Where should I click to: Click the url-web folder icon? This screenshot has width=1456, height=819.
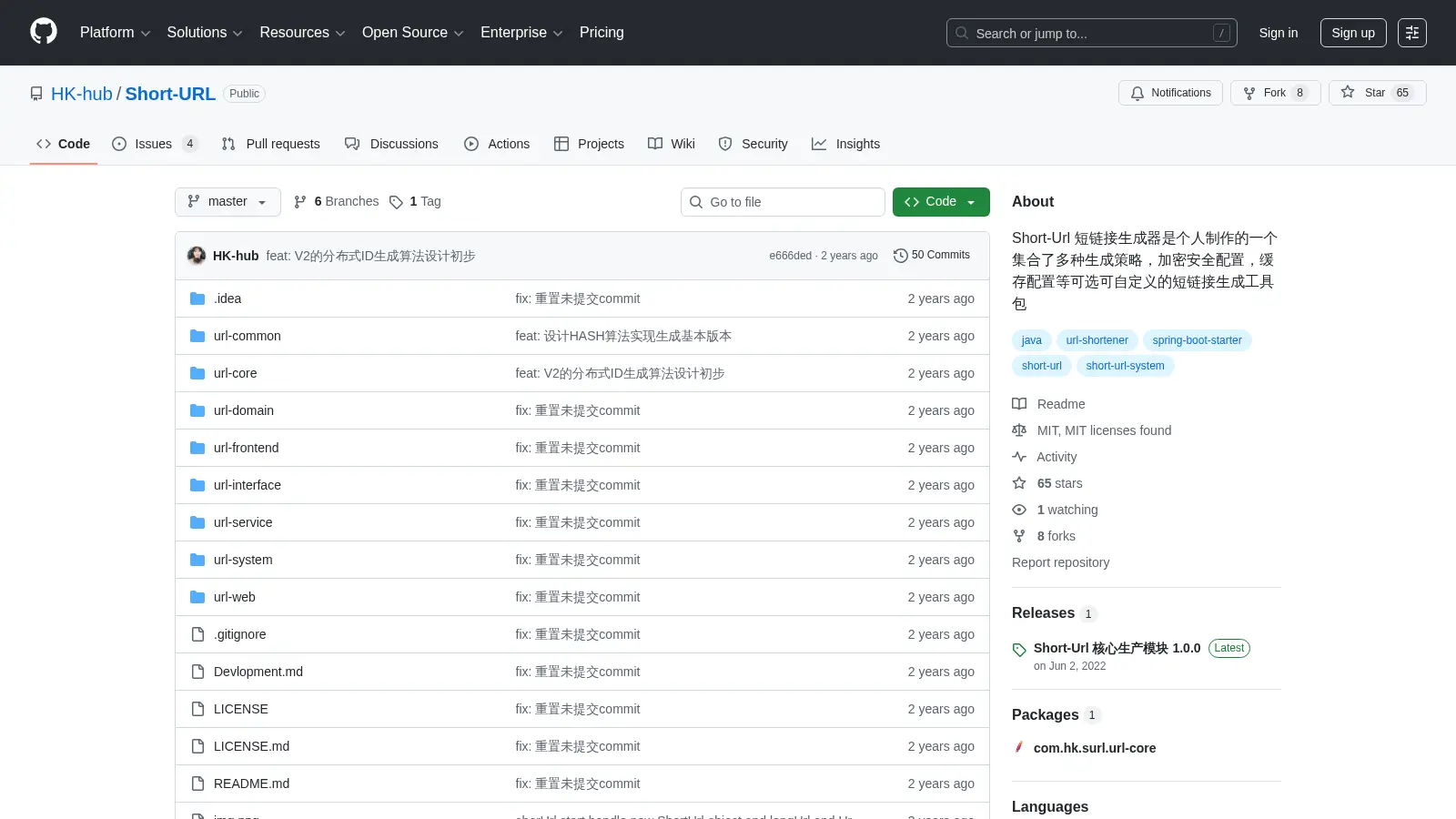point(197,597)
